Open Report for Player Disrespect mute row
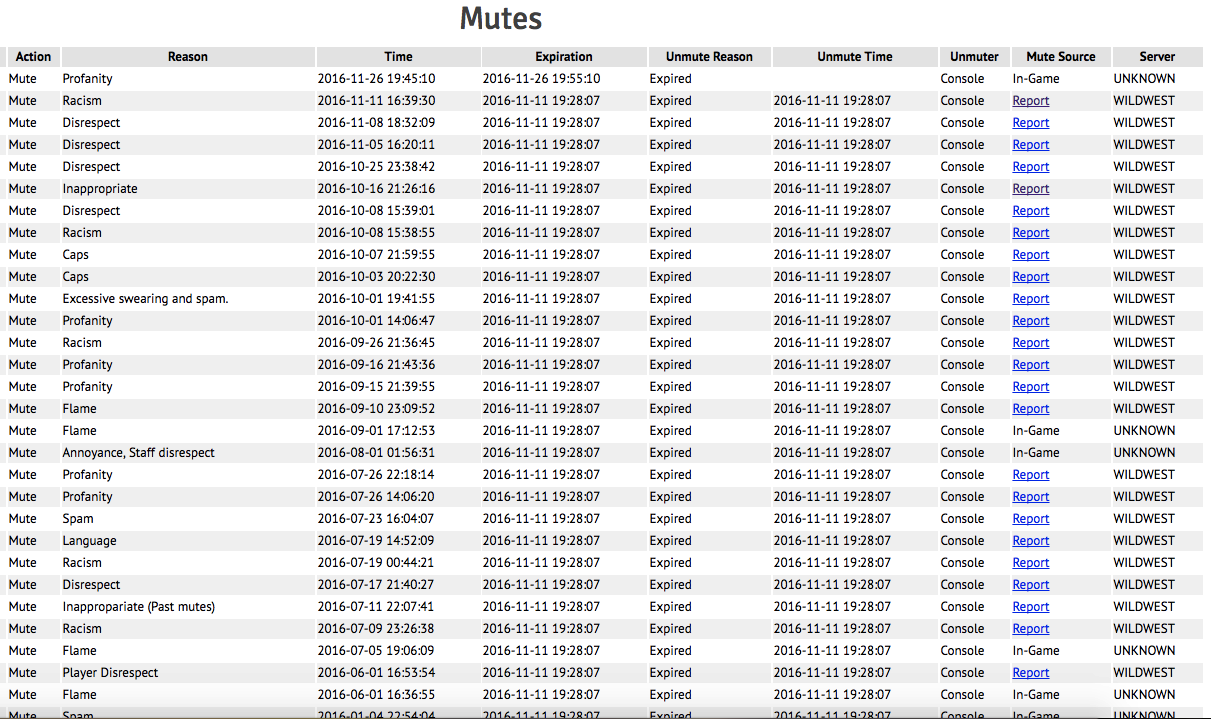Screen dimensions: 1211x719 coord(1030,673)
